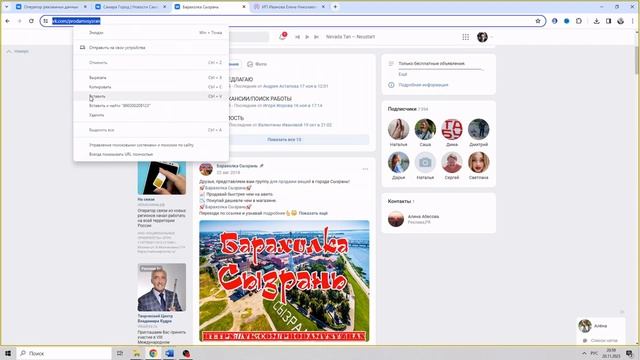Open Подробная информация link
This screenshot has width=640, height=360.
(x=423, y=85)
